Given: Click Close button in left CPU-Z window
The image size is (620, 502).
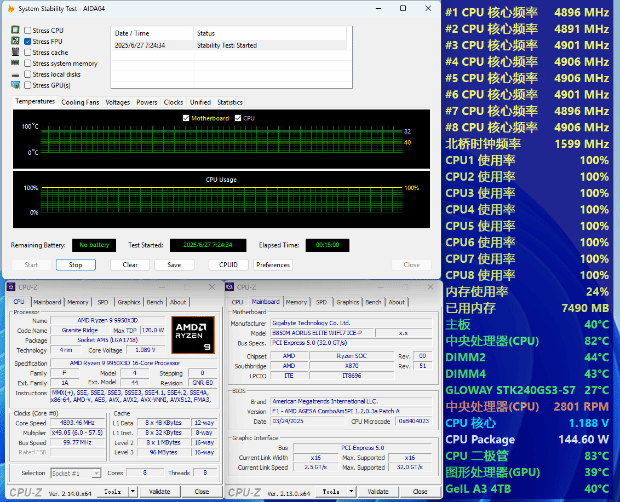Looking at the screenshot, I should click(202, 491).
